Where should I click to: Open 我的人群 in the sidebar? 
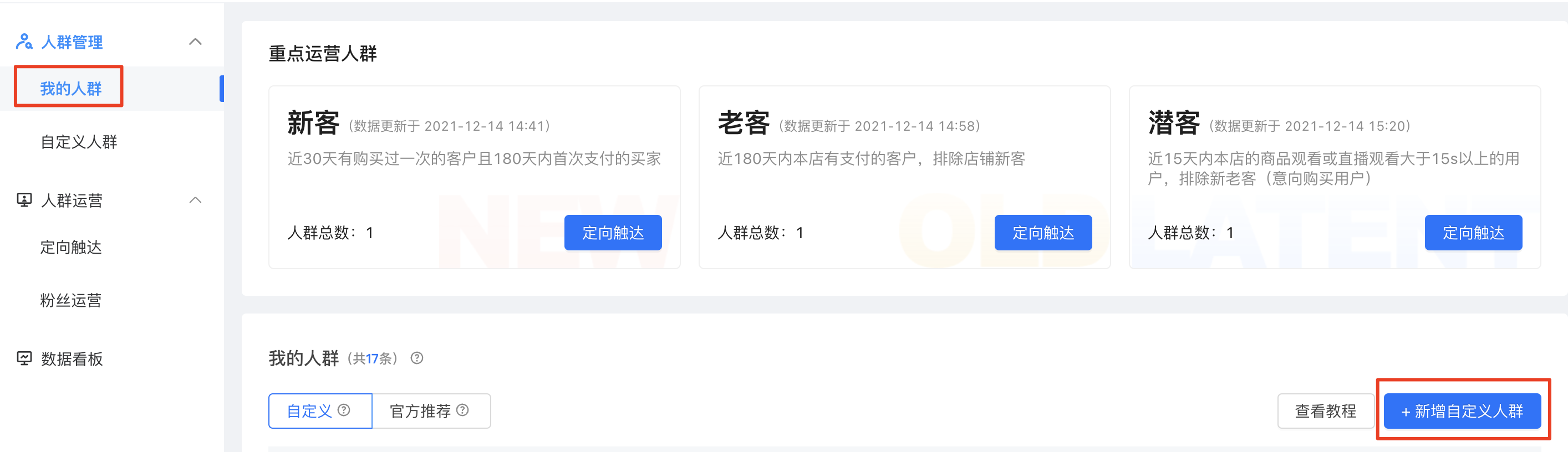click(x=70, y=88)
